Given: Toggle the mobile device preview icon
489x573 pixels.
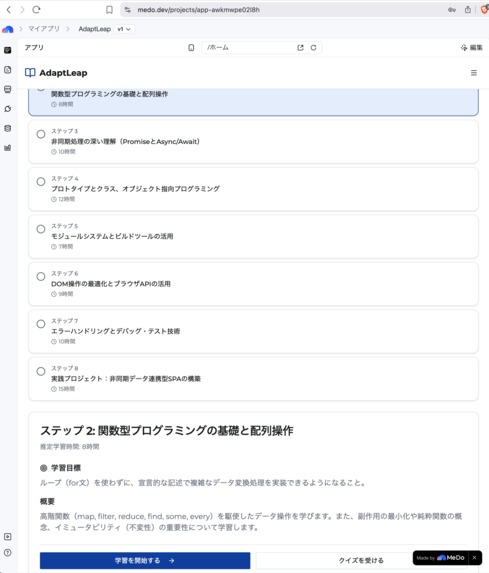Looking at the screenshot, I should click(191, 48).
